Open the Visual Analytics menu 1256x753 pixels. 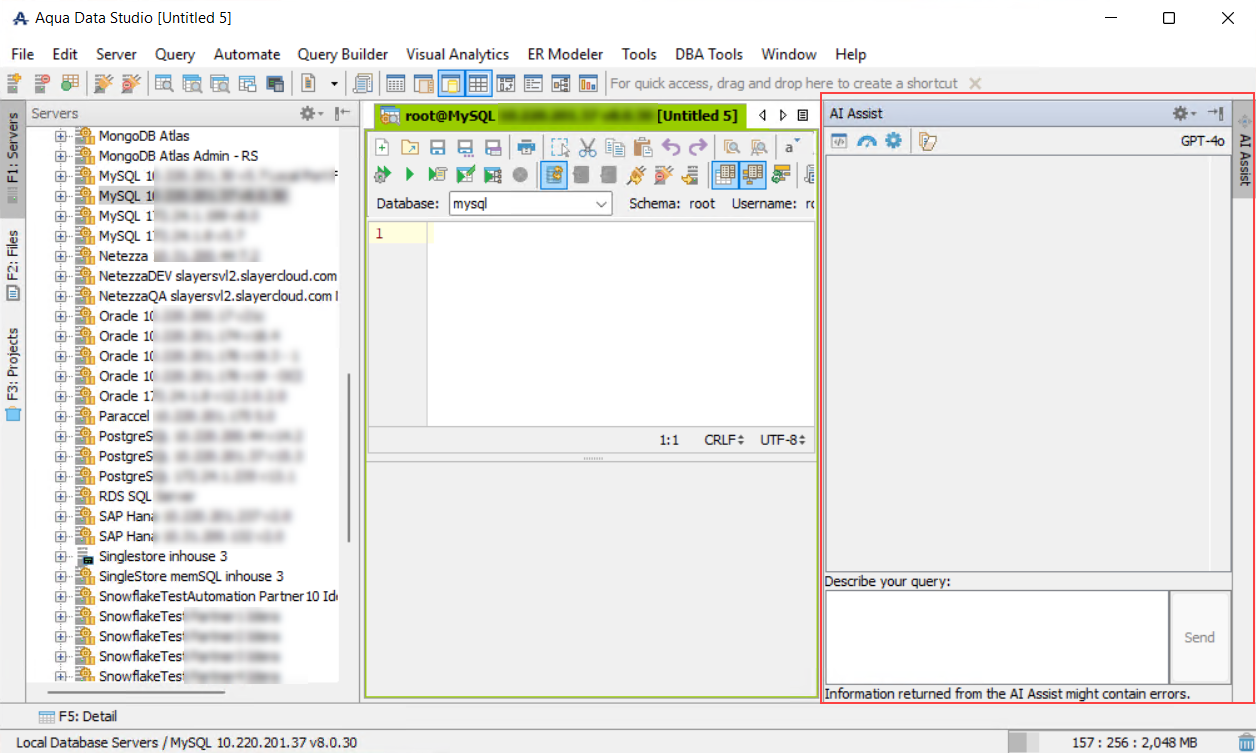pyautogui.click(x=457, y=54)
